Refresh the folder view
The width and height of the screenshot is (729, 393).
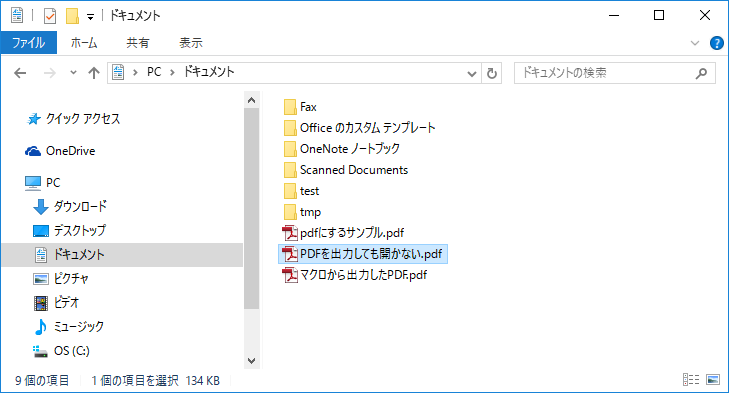tap(491, 73)
